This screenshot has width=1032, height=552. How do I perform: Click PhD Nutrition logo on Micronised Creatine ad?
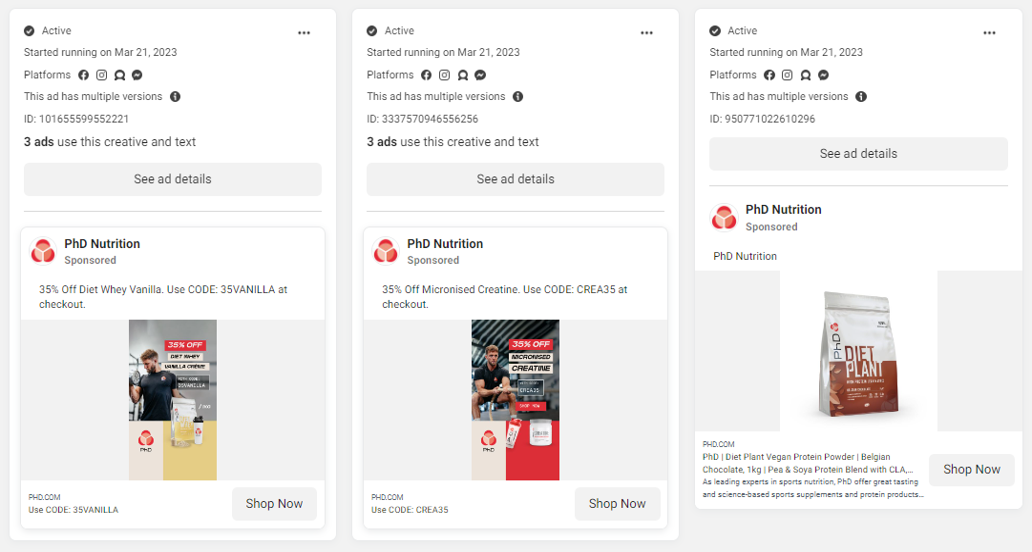pyautogui.click(x=386, y=251)
